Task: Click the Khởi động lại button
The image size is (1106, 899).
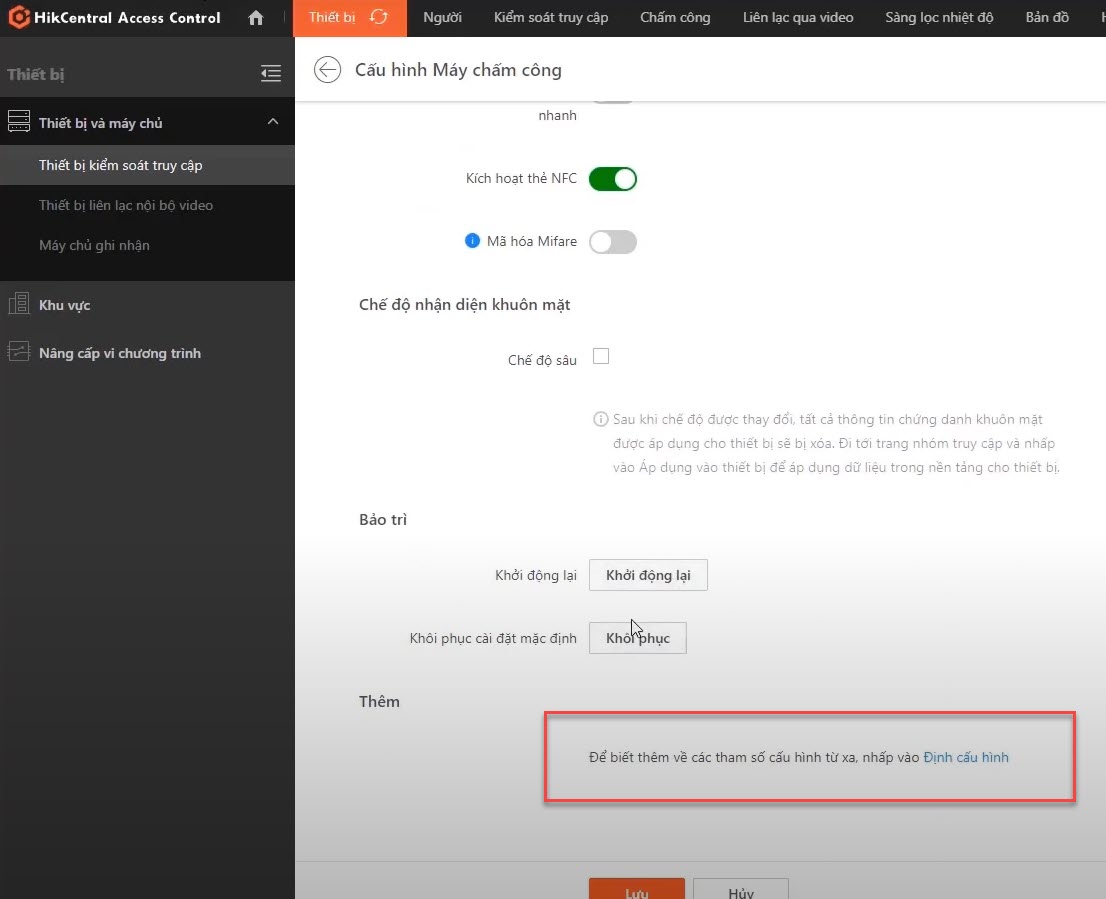Action: [x=648, y=575]
